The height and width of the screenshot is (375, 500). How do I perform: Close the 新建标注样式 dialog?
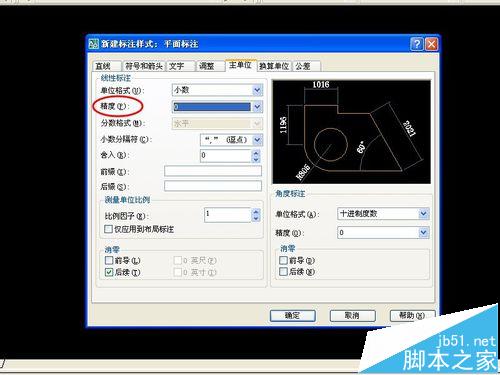point(431,44)
